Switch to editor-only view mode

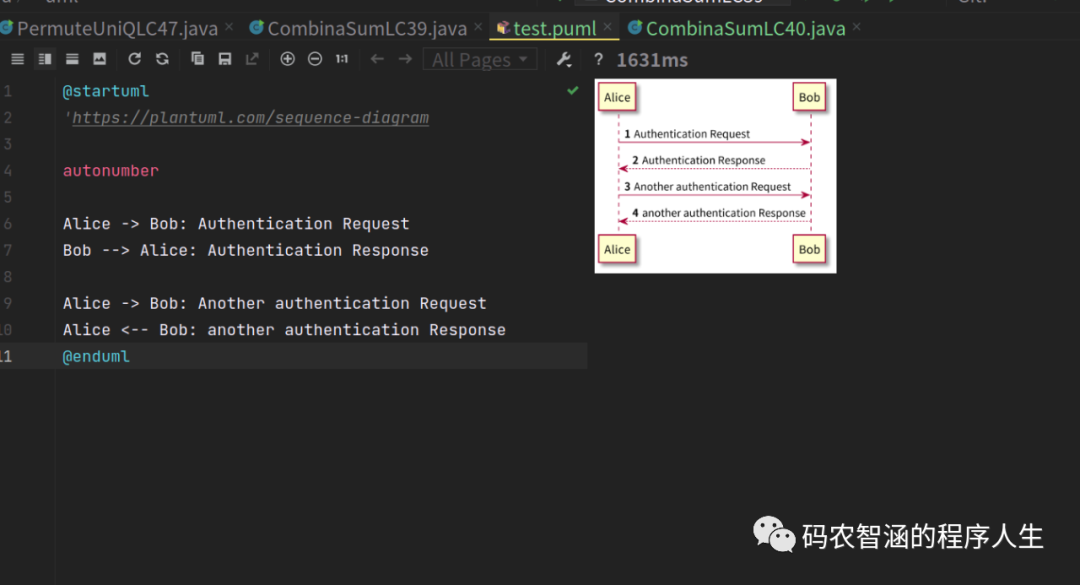pos(18,59)
